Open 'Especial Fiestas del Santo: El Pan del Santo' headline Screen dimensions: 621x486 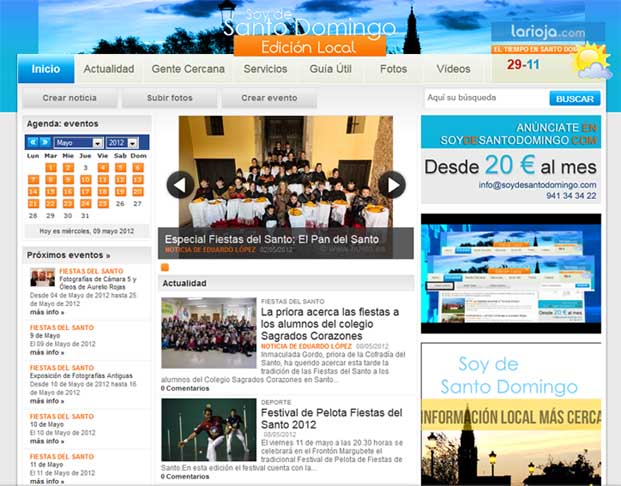pyautogui.click(x=272, y=239)
